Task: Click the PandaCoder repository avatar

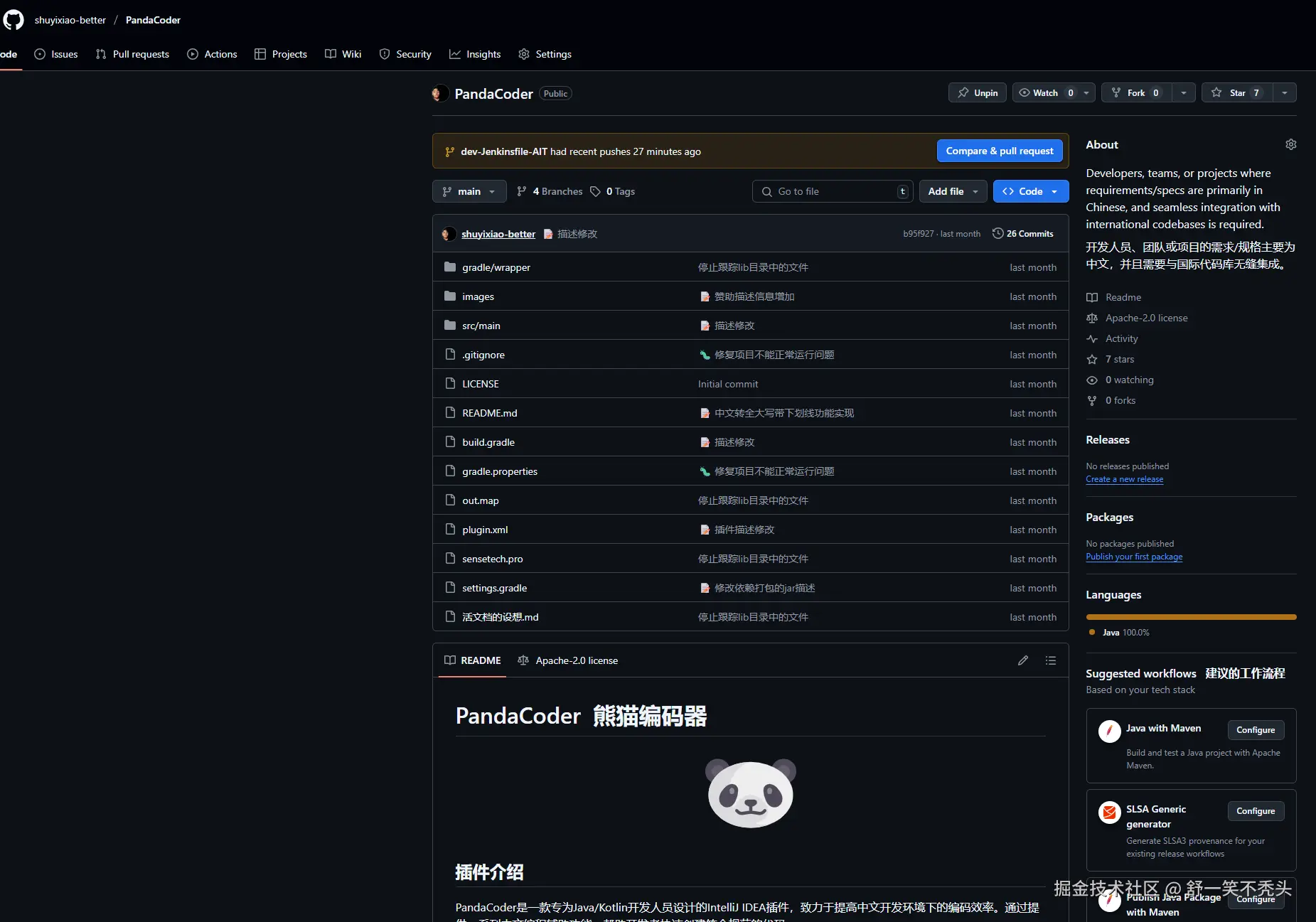Action: pyautogui.click(x=440, y=94)
